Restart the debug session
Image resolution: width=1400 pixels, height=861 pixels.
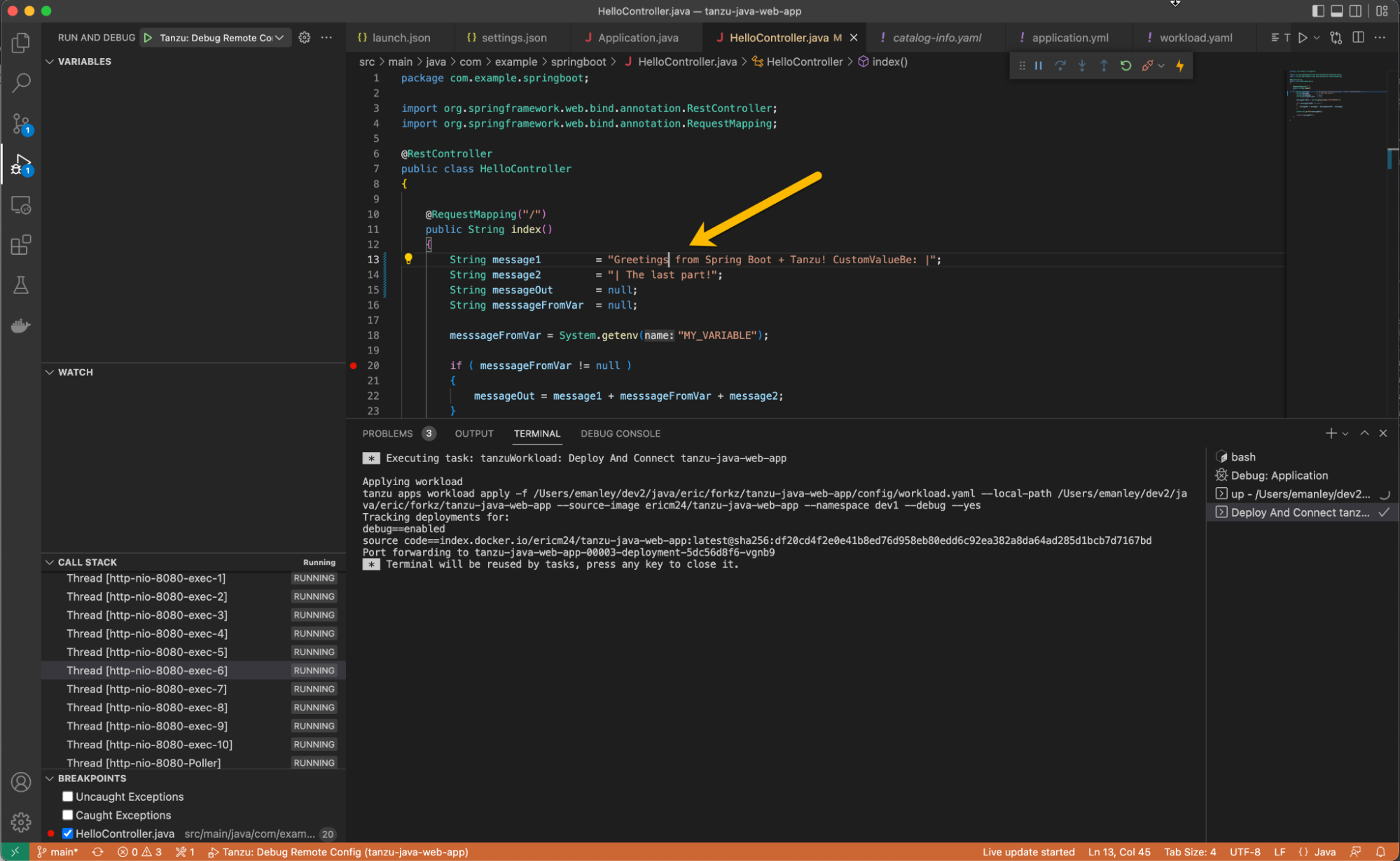(x=1125, y=66)
